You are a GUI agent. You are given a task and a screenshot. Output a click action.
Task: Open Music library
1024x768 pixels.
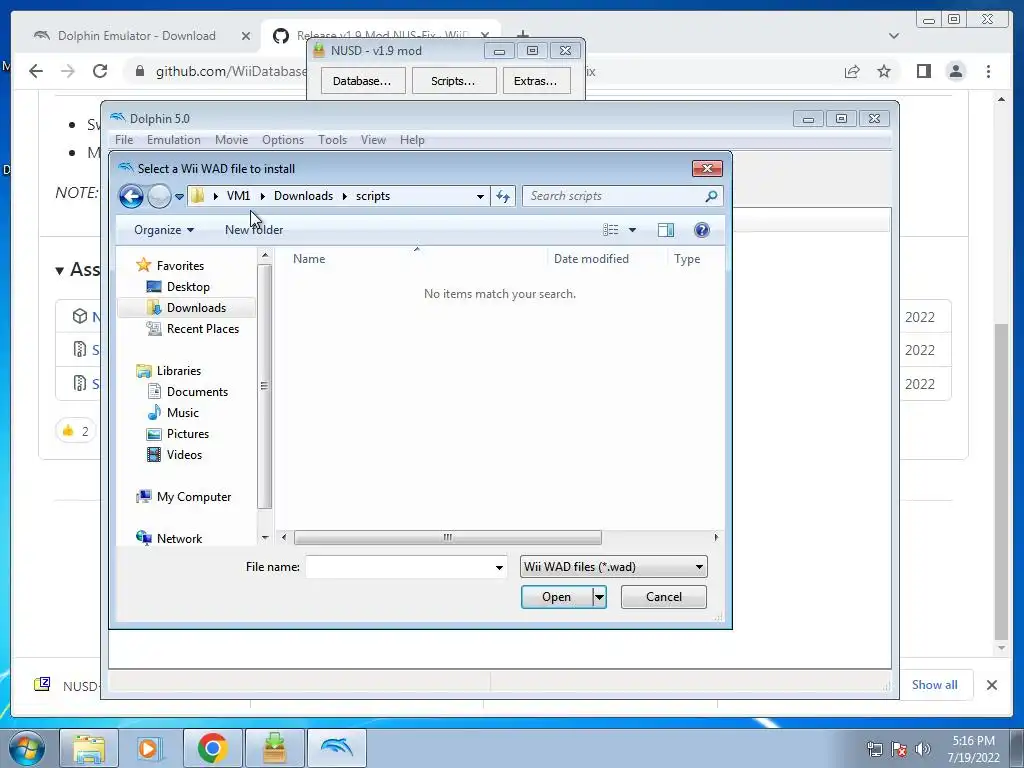tap(182, 413)
